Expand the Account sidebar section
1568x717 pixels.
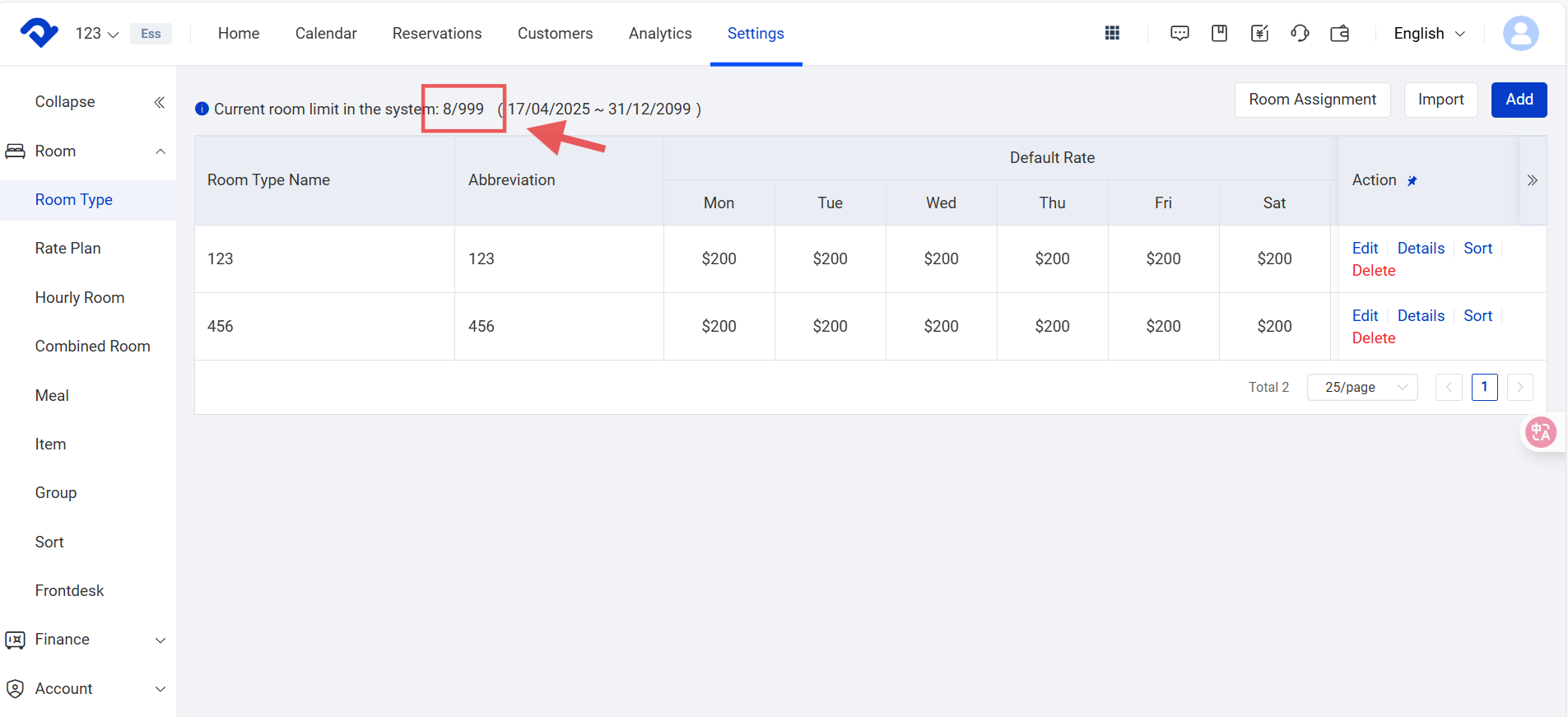(x=161, y=689)
